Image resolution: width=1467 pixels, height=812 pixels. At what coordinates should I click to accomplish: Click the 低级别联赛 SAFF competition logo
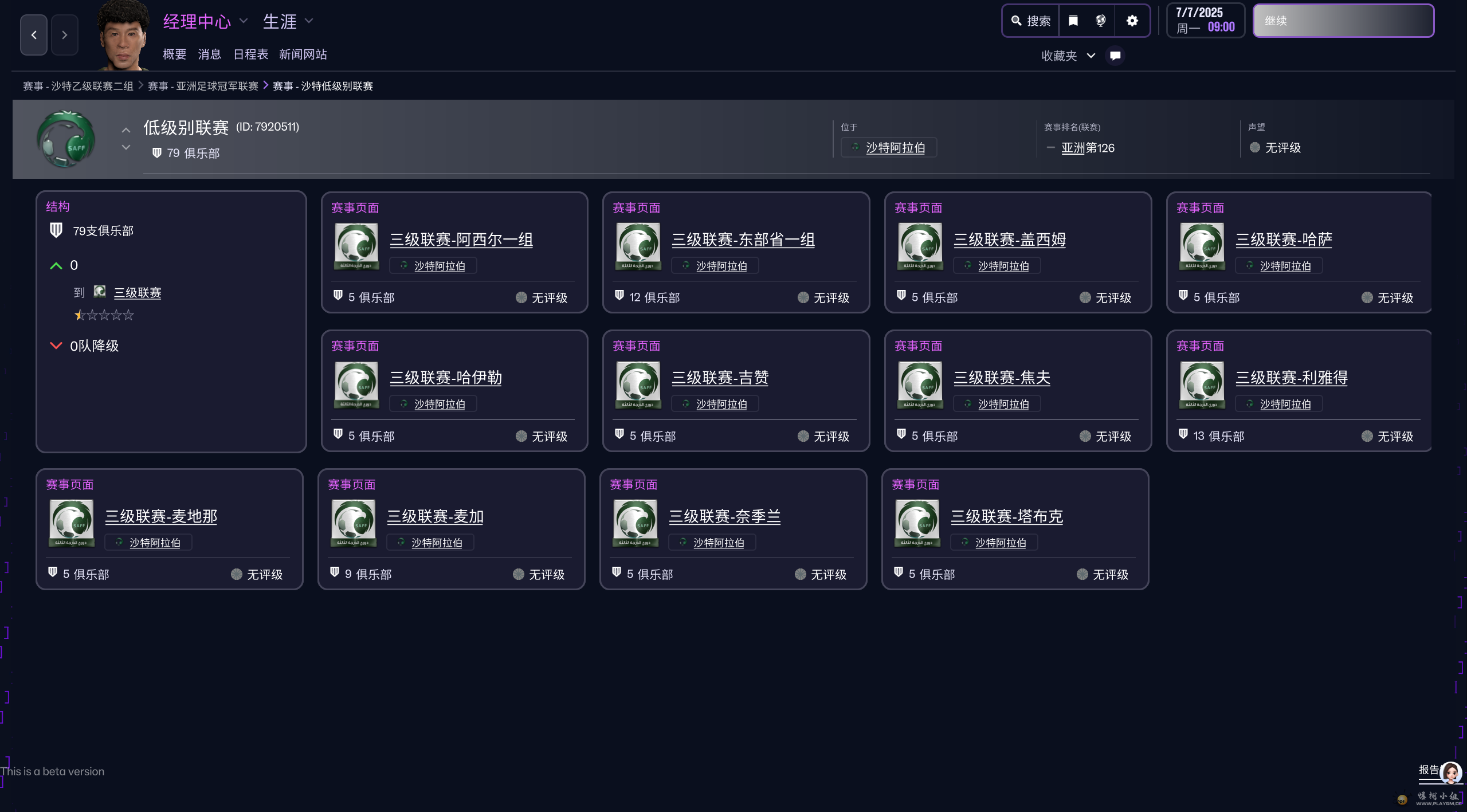(66, 139)
